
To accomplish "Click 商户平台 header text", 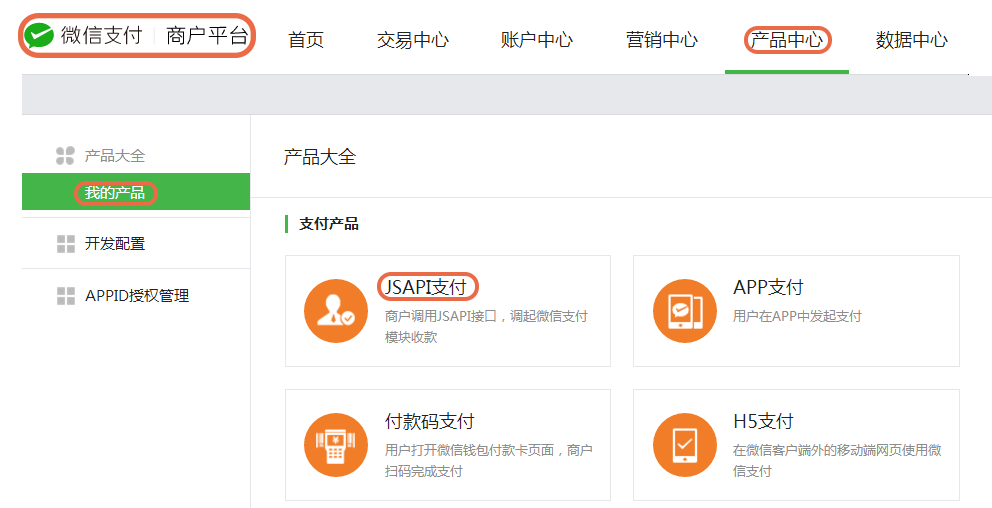I will pyautogui.click(x=207, y=36).
